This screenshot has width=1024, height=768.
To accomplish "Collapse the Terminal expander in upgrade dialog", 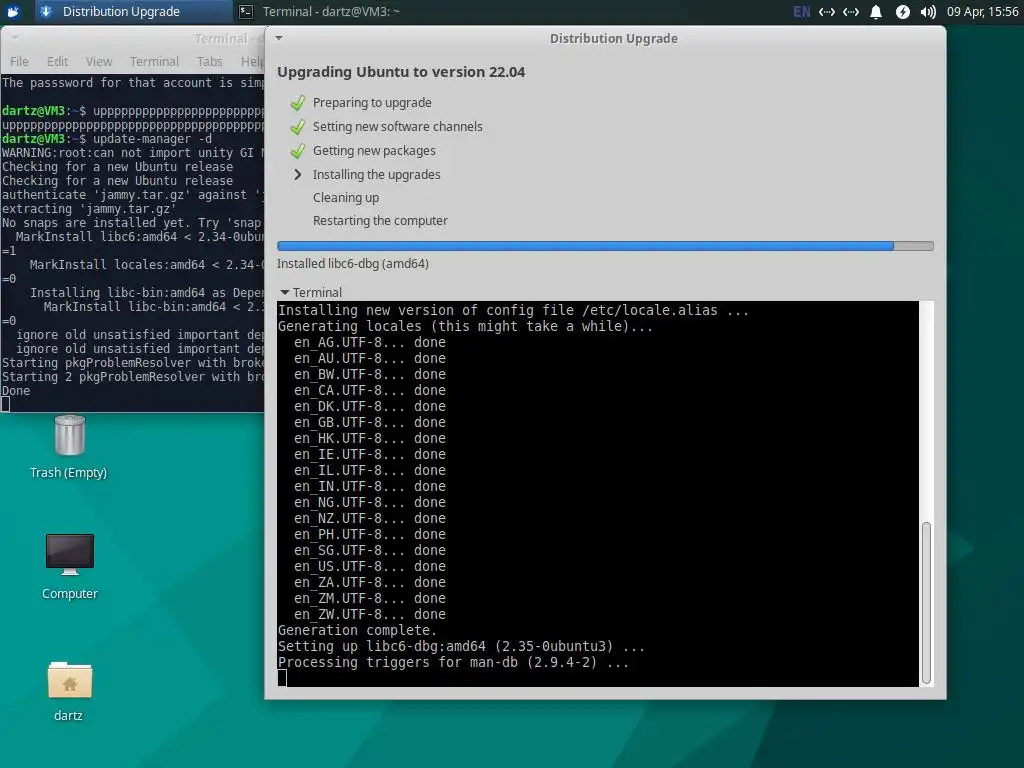I will coord(285,293).
